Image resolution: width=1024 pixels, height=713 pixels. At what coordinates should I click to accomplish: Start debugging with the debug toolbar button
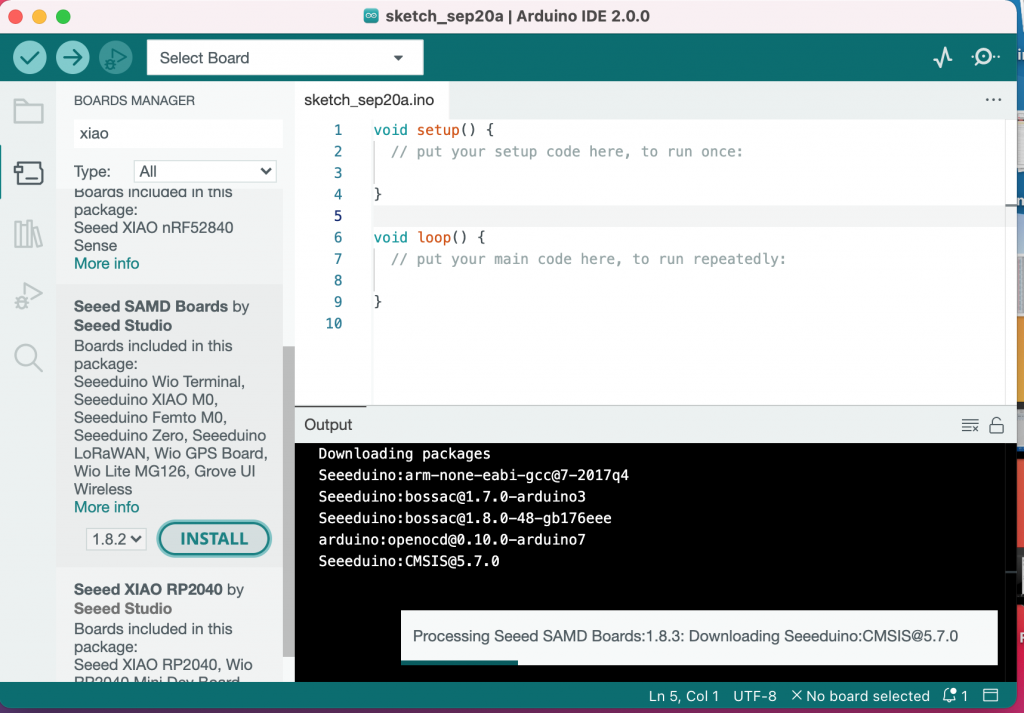116,57
